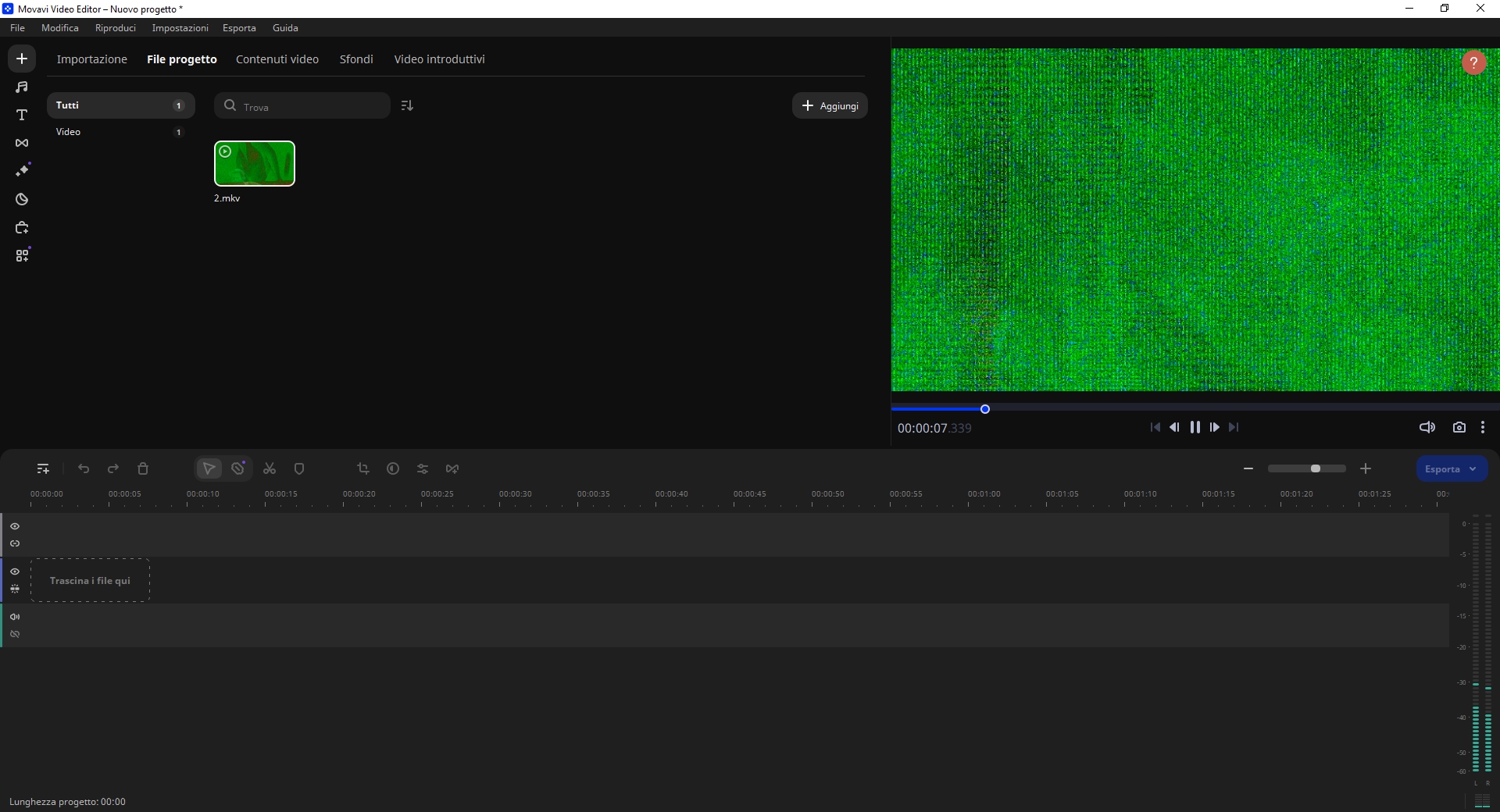1500x812 pixels.
Task: Click the preview seek bar handle
Action: point(985,409)
